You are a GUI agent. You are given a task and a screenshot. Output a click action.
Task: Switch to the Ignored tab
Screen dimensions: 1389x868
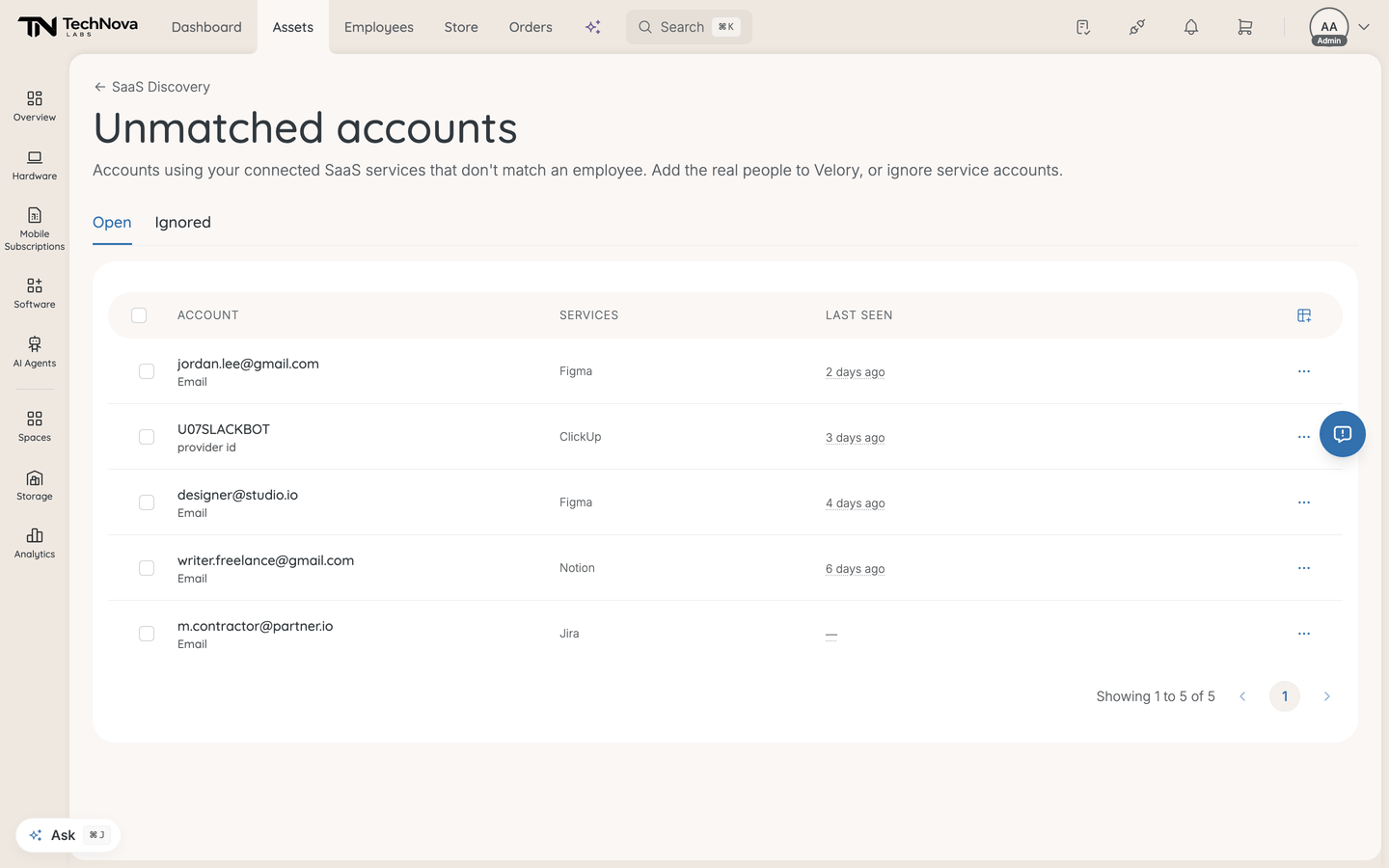pos(183,223)
